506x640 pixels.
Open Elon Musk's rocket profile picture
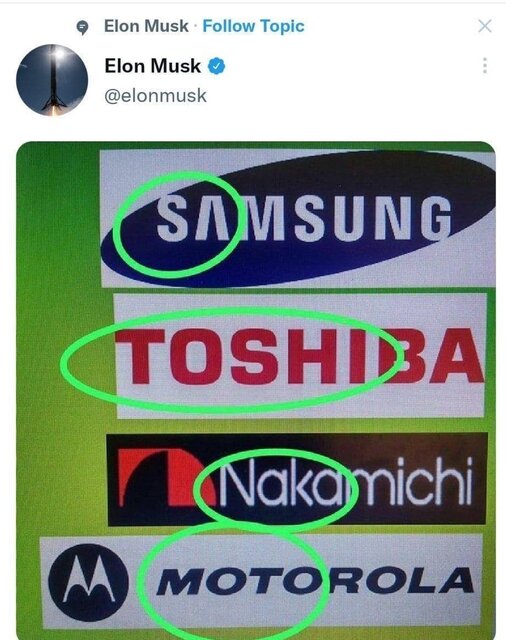(x=52, y=80)
